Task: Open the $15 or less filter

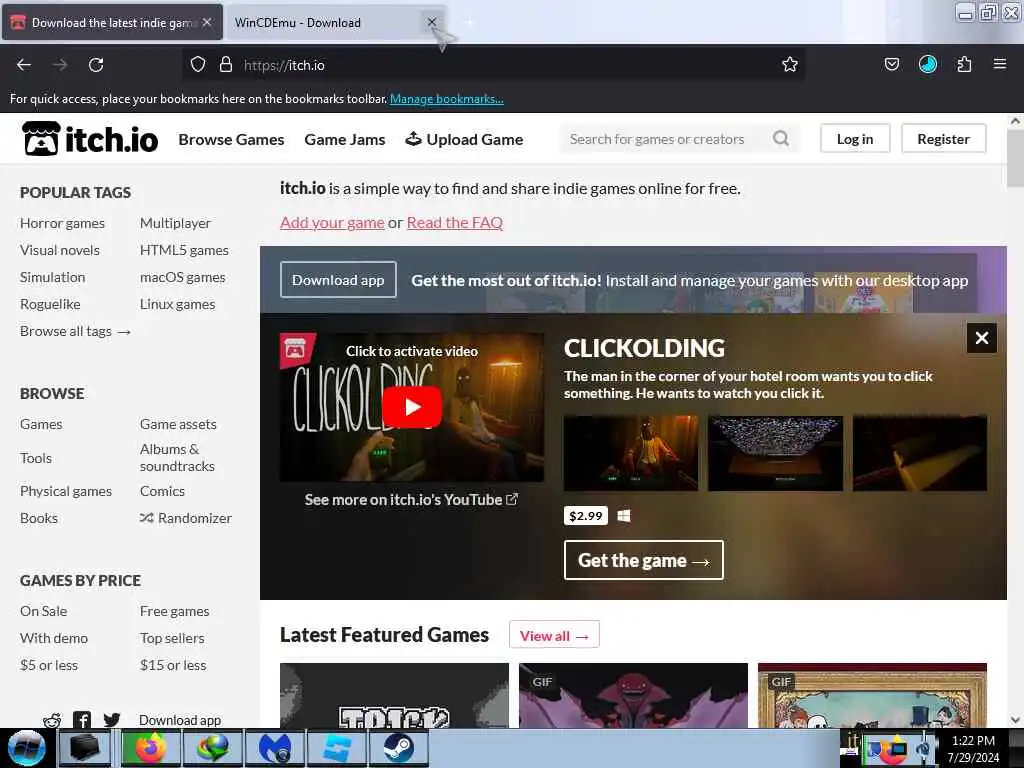Action: 172,665
